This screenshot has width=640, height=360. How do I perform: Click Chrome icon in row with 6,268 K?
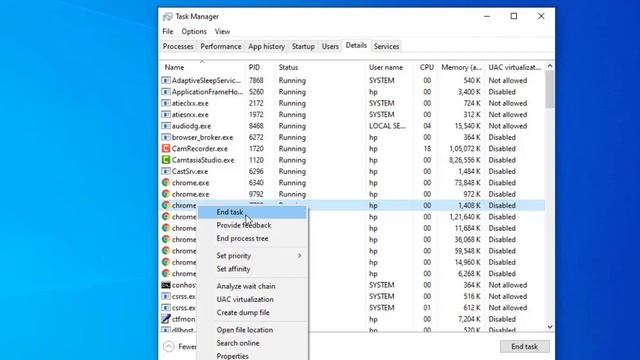pyautogui.click(x=166, y=273)
